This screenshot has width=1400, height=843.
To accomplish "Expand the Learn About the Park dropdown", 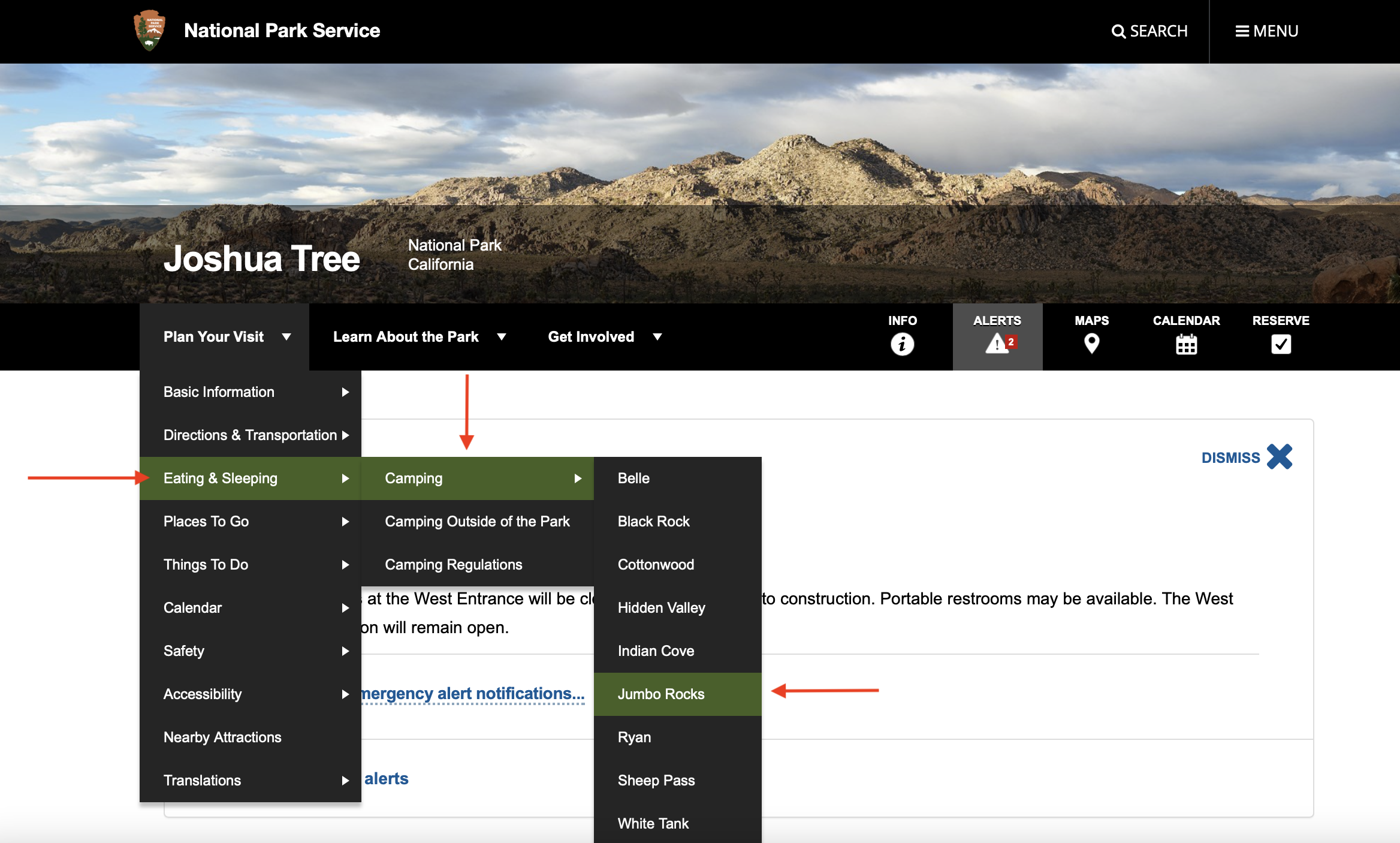I will coord(502,337).
